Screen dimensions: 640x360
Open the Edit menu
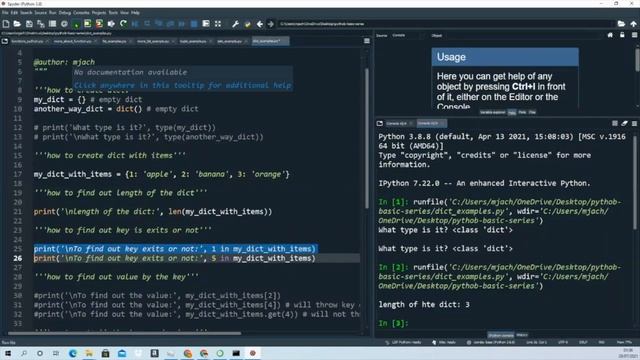[x=14, y=13]
